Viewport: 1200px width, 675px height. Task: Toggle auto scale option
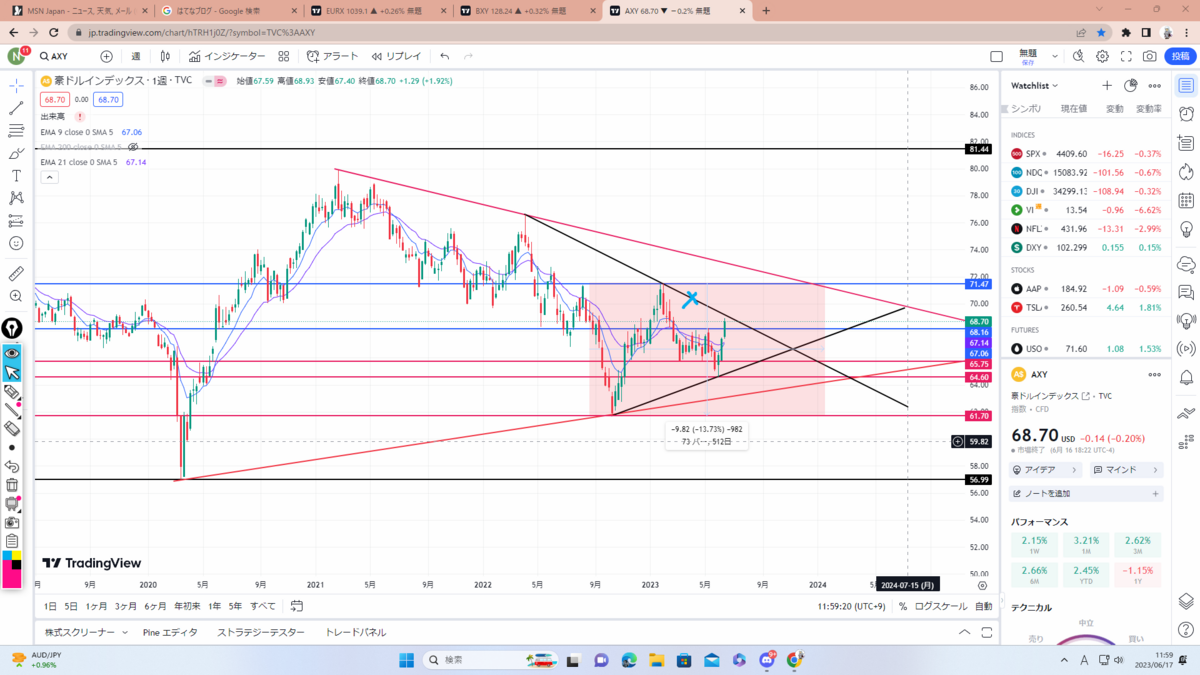tap(984, 606)
